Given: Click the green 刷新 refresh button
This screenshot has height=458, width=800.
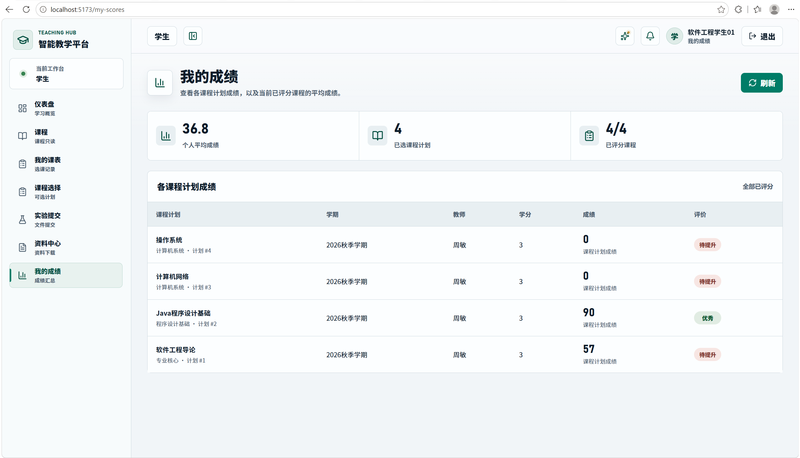Looking at the screenshot, I should [x=762, y=83].
